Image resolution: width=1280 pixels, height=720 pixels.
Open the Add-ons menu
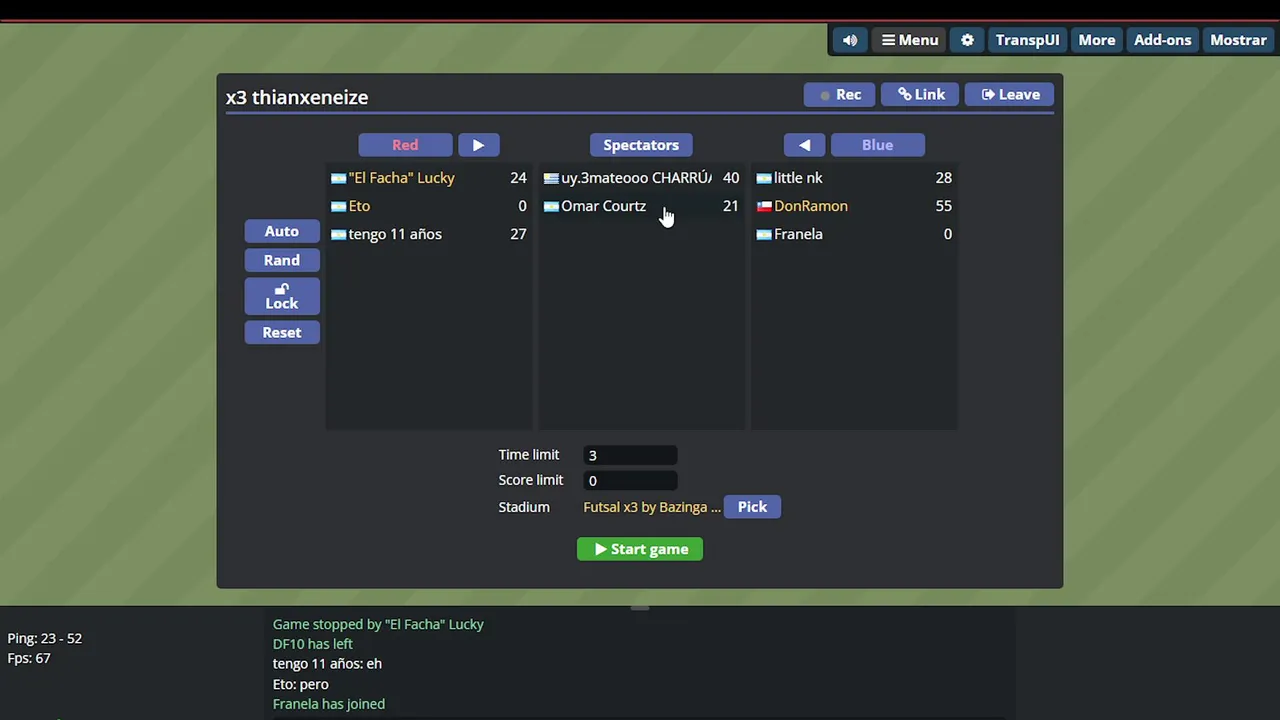[x=1162, y=40]
